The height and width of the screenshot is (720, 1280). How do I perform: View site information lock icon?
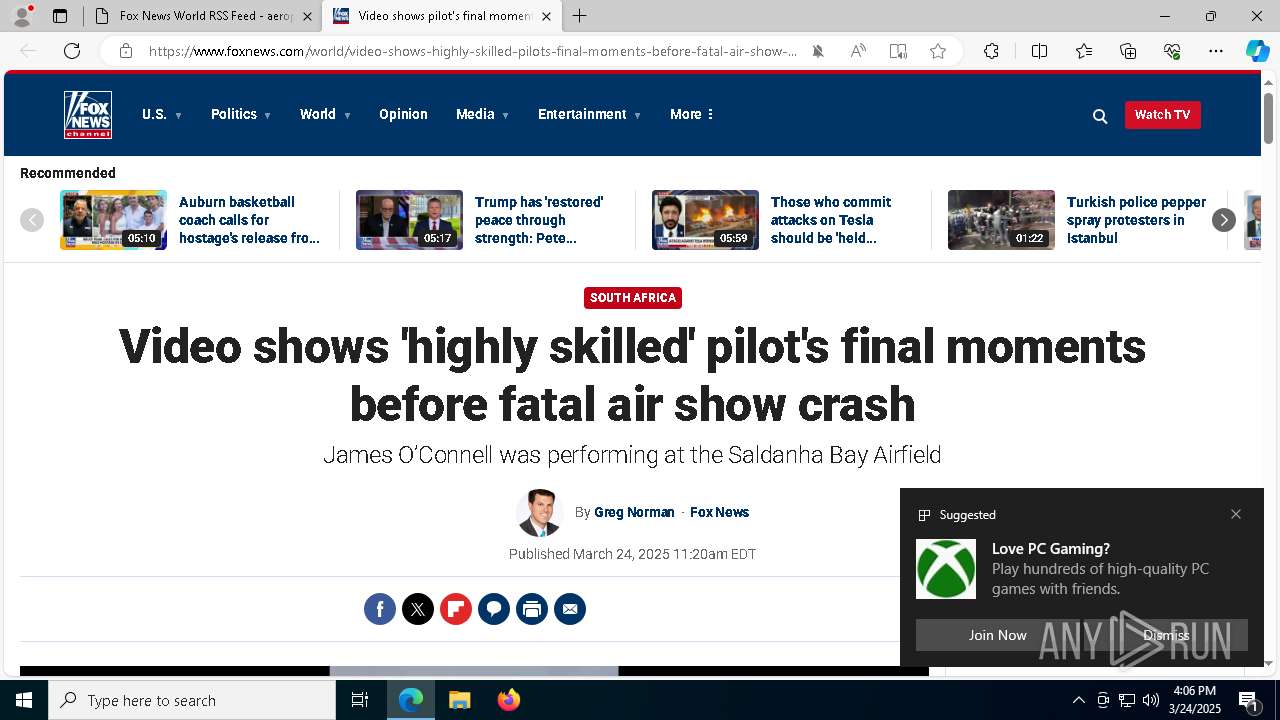coord(126,51)
